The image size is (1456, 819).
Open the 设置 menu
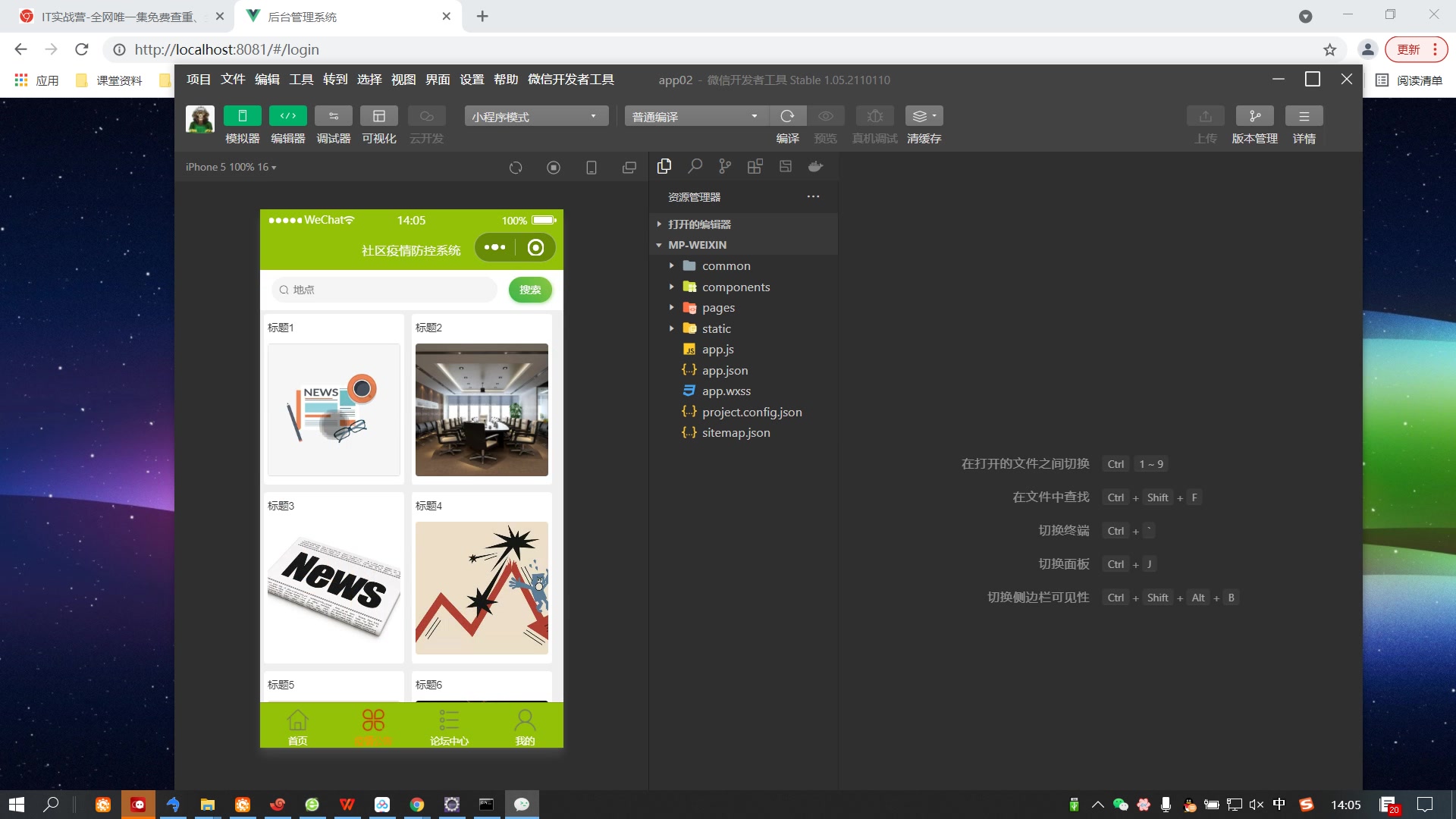click(x=472, y=80)
